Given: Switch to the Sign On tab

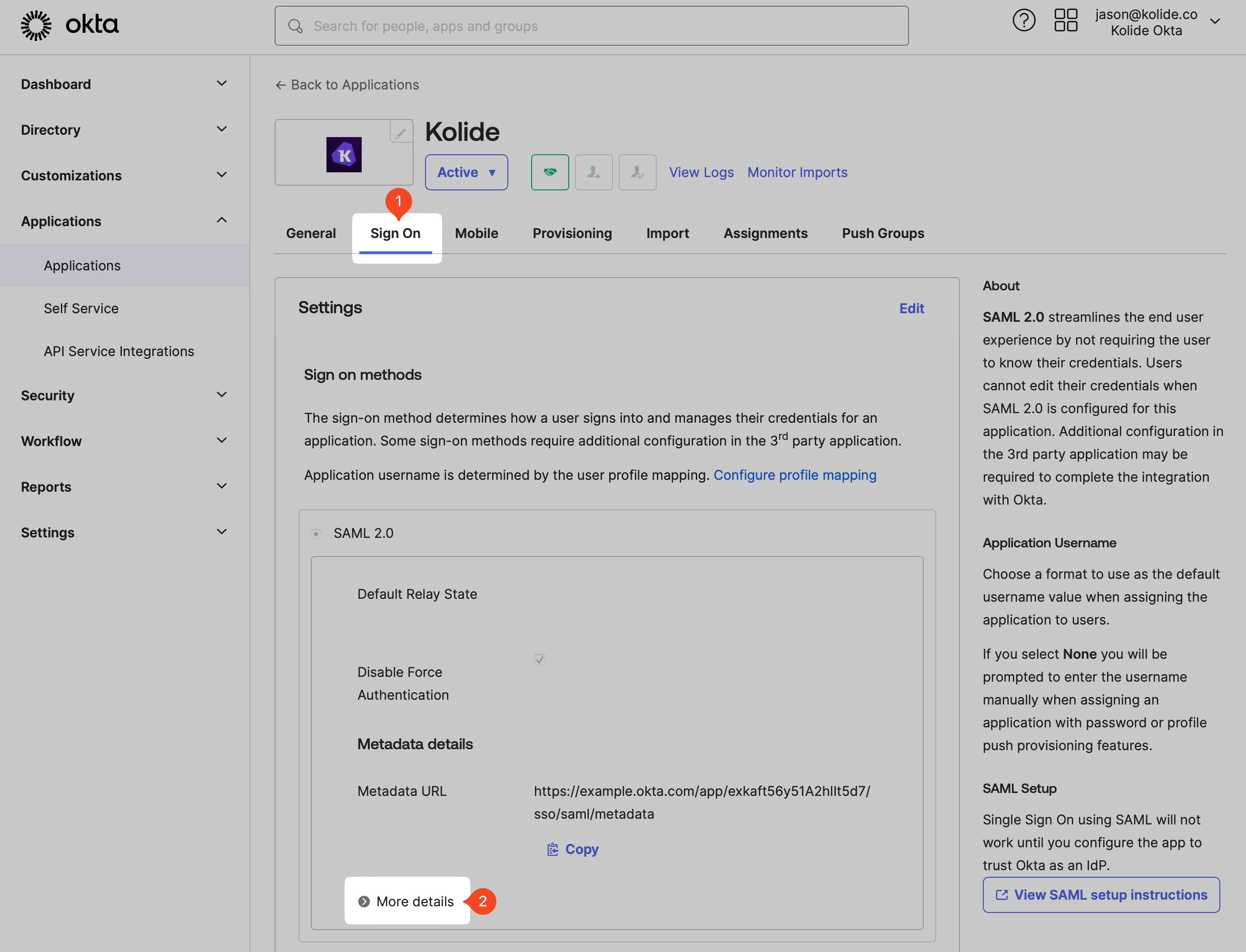Looking at the screenshot, I should pyautogui.click(x=396, y=233).
